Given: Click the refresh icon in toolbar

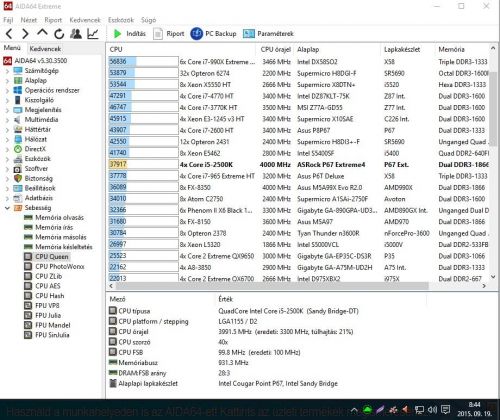Looking at the screenshot, I should point(59,34).
